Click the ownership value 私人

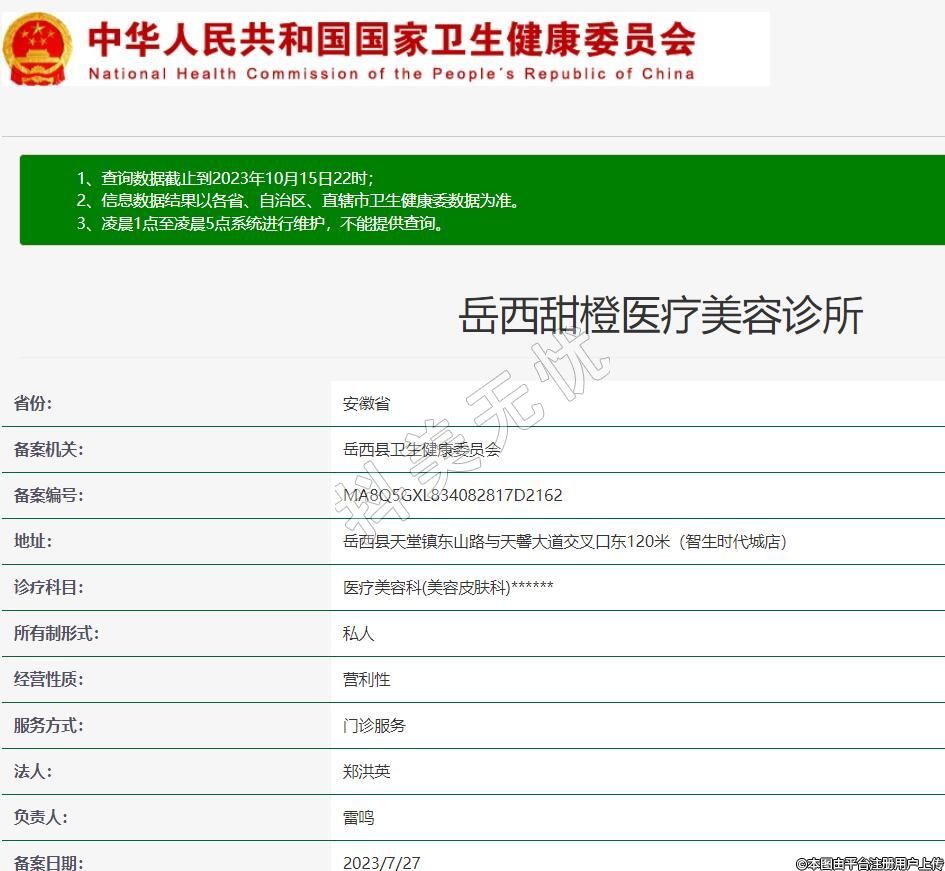[x=358, y=634]
